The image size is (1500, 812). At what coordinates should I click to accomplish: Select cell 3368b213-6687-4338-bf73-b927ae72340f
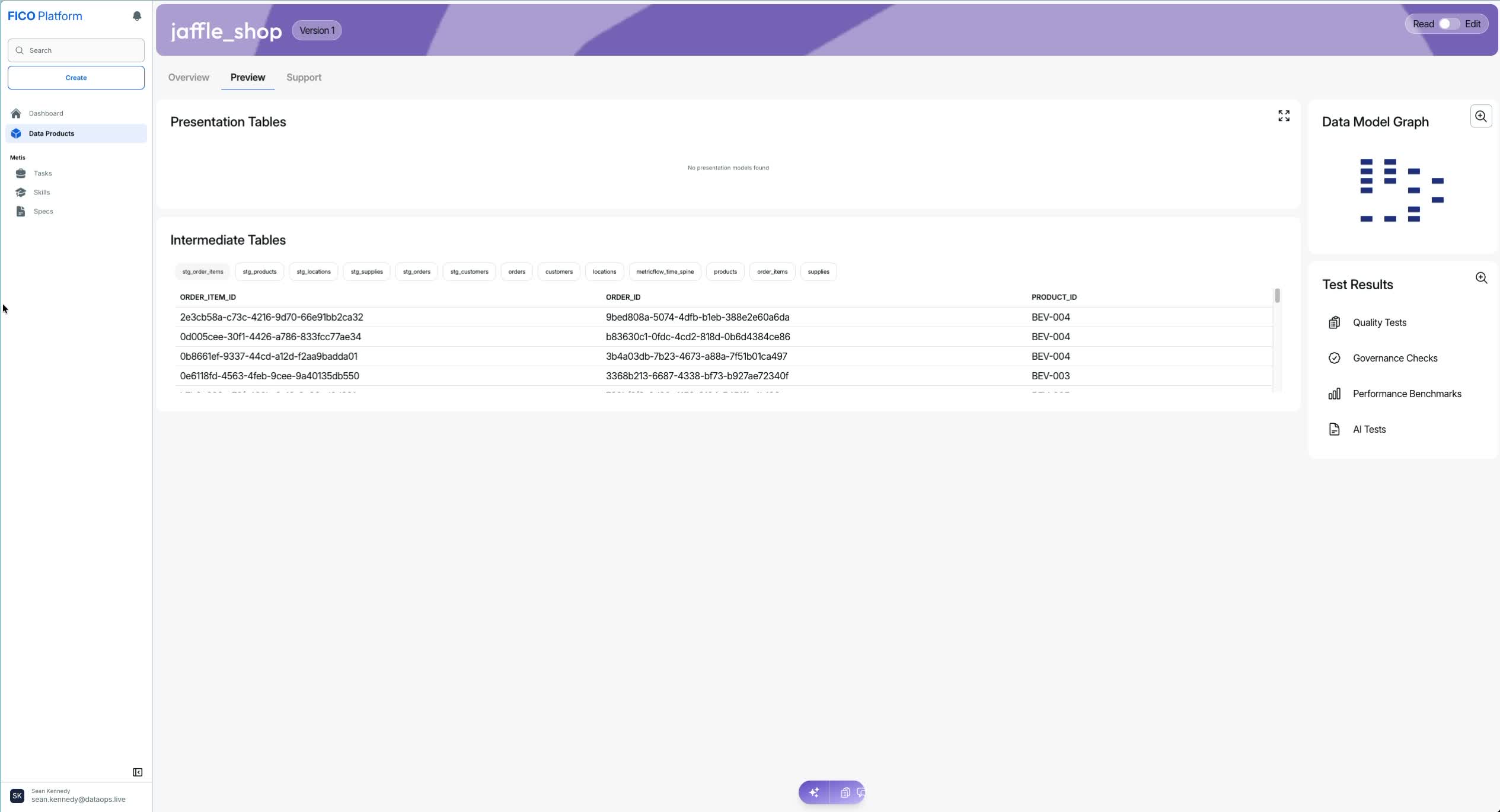tap(697, 376)
